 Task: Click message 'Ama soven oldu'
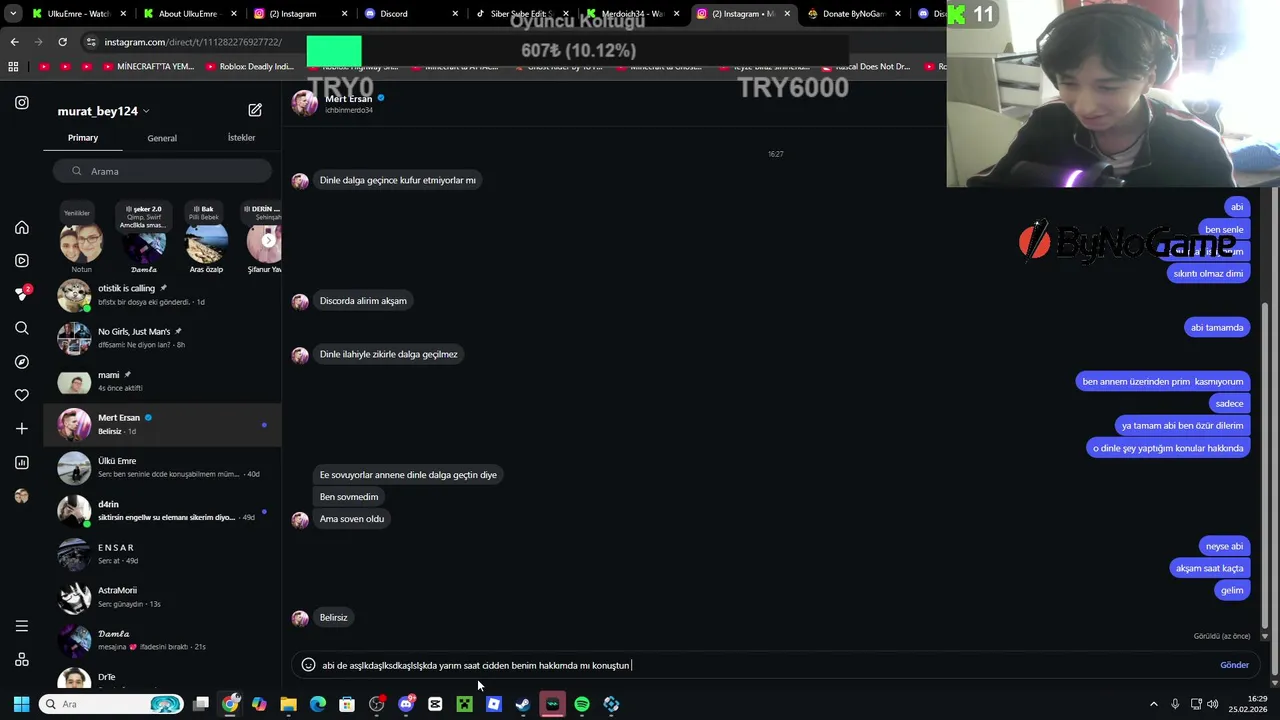pyautogui.click(x=351, y=519)
